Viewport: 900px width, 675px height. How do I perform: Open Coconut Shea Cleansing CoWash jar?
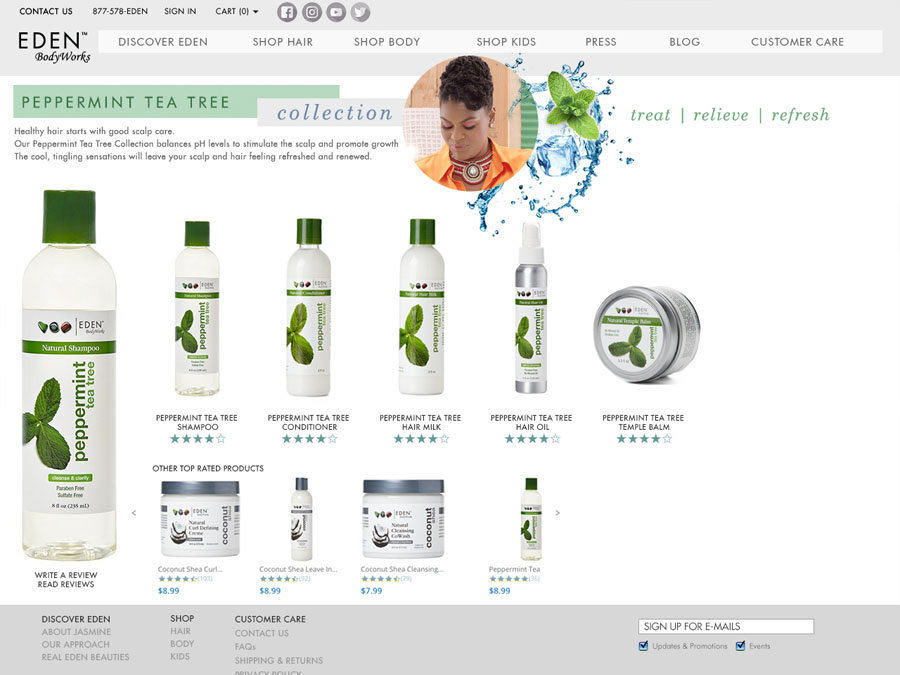(x=404, y=519)
